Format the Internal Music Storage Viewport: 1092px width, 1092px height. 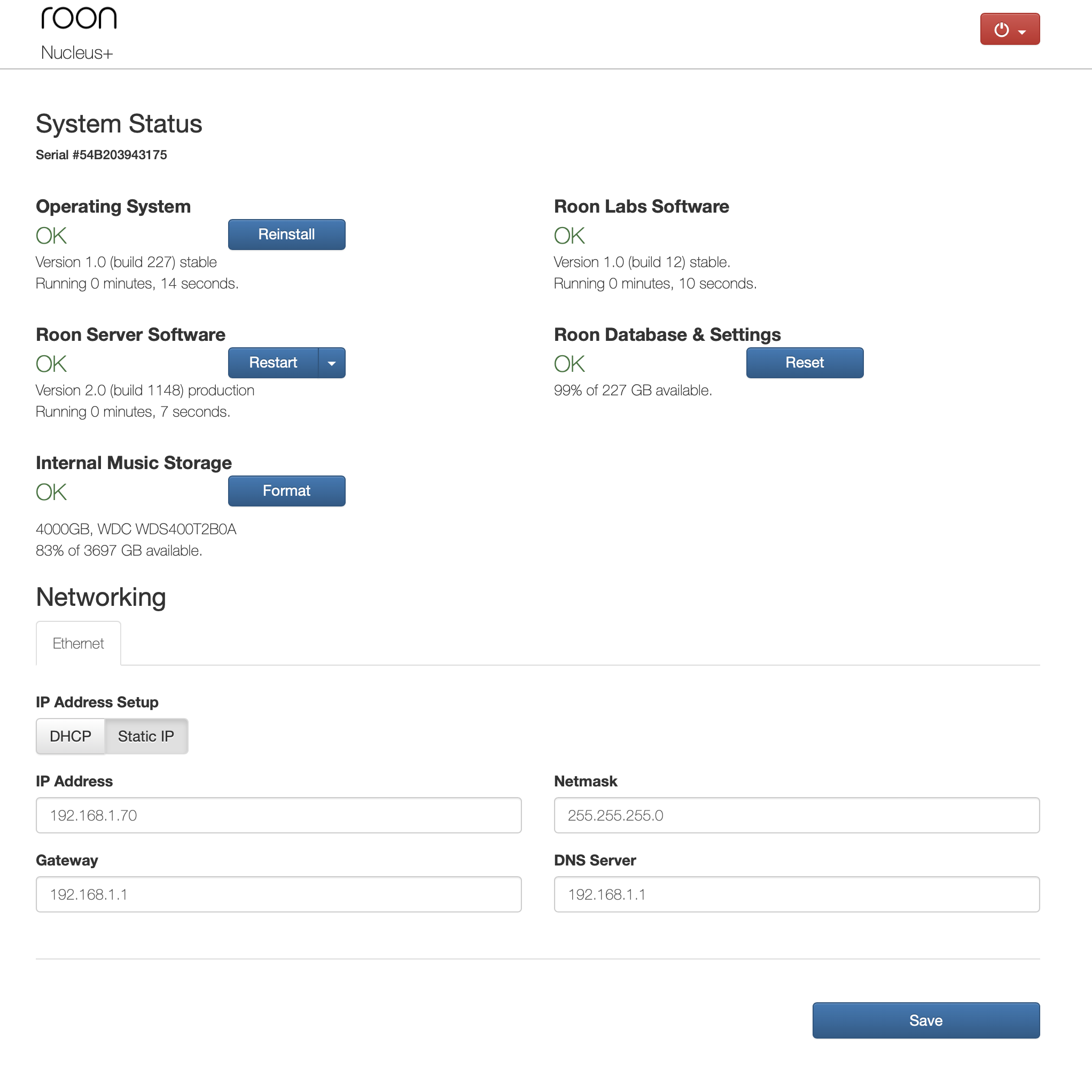pos(286,490)
